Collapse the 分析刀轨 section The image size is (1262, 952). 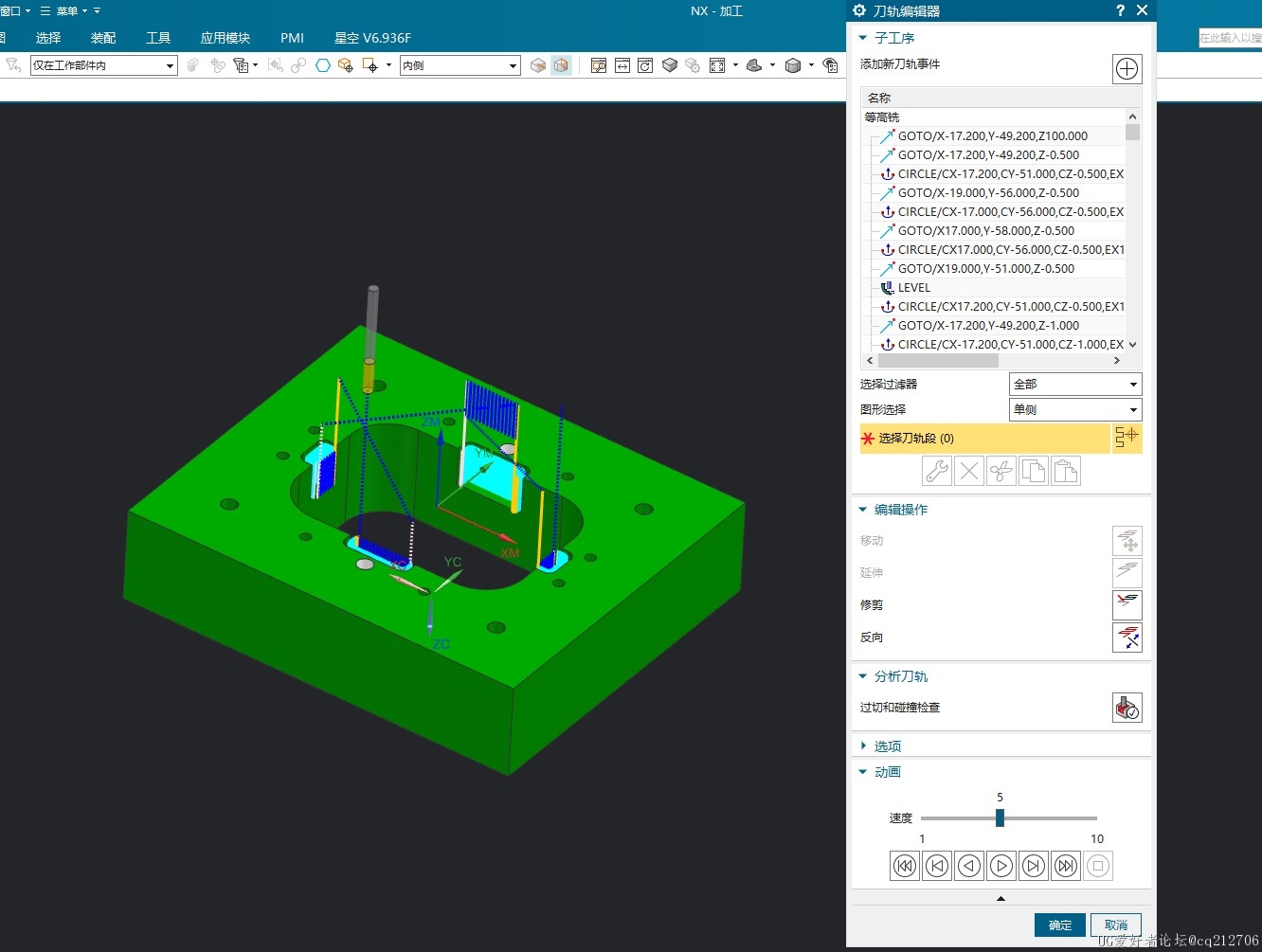(863, 676)
